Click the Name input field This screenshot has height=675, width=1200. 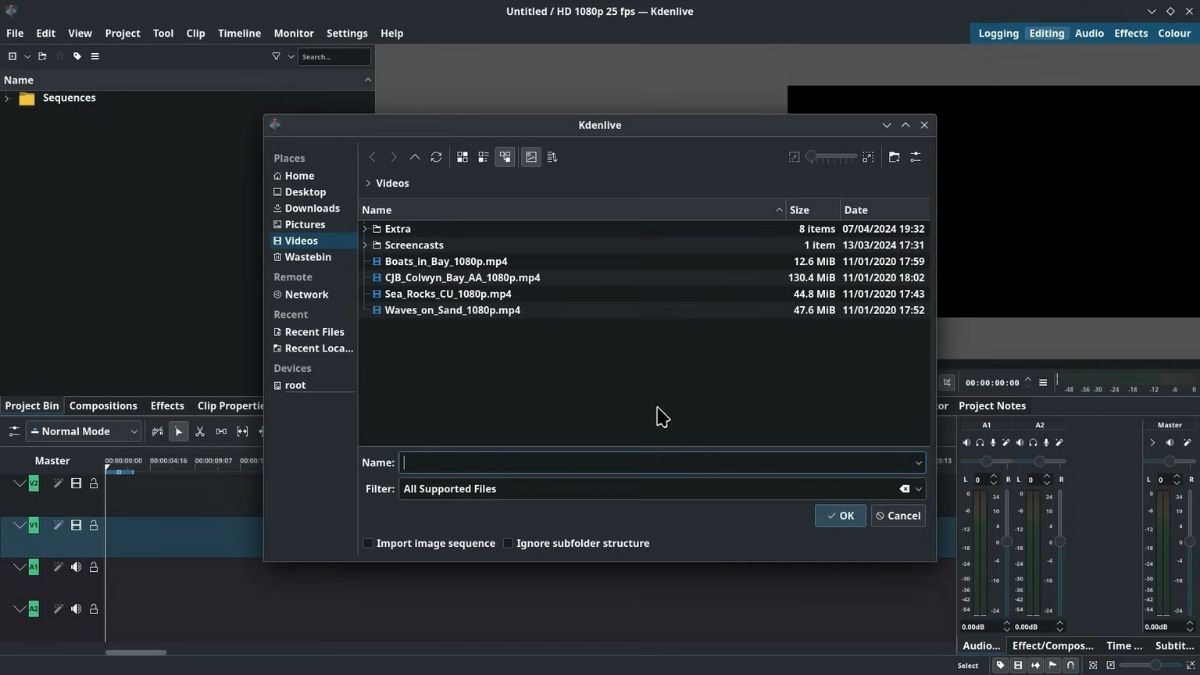pyautogui.click(x=655, y=462)
